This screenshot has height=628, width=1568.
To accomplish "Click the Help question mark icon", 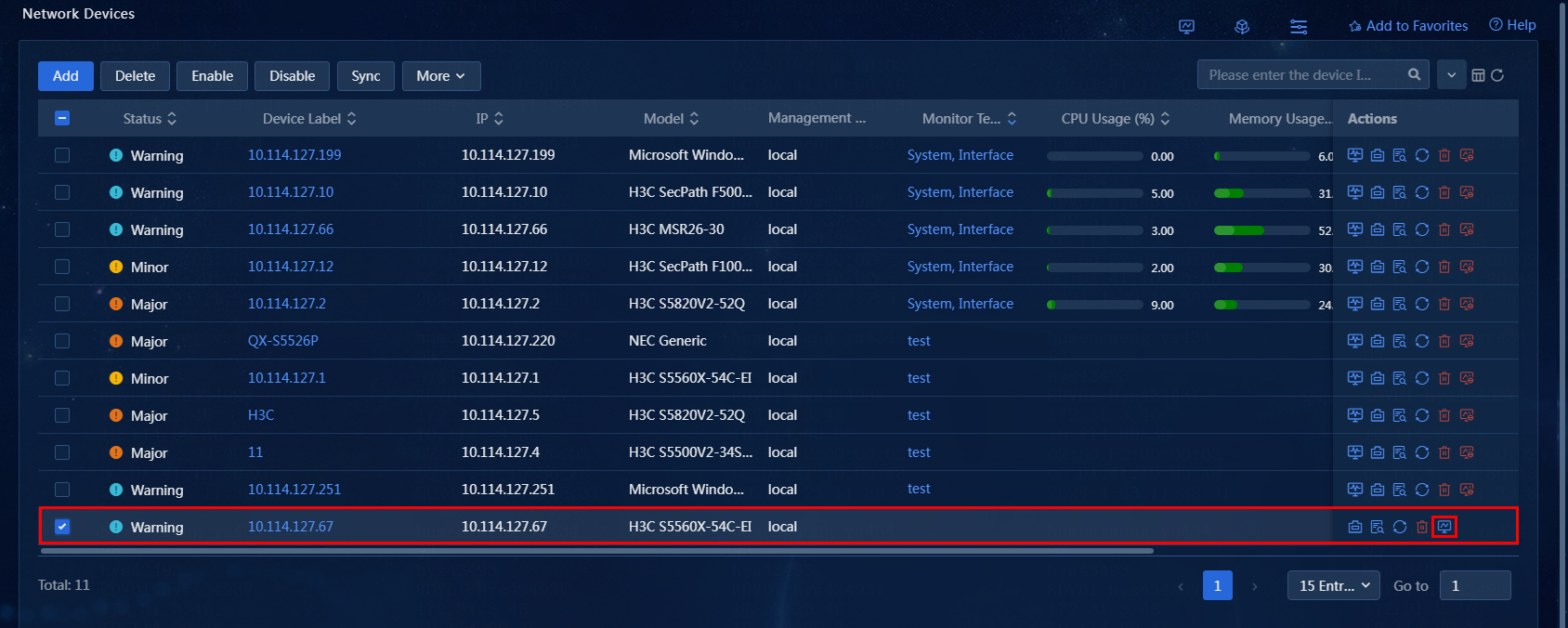I will 1496,25.
